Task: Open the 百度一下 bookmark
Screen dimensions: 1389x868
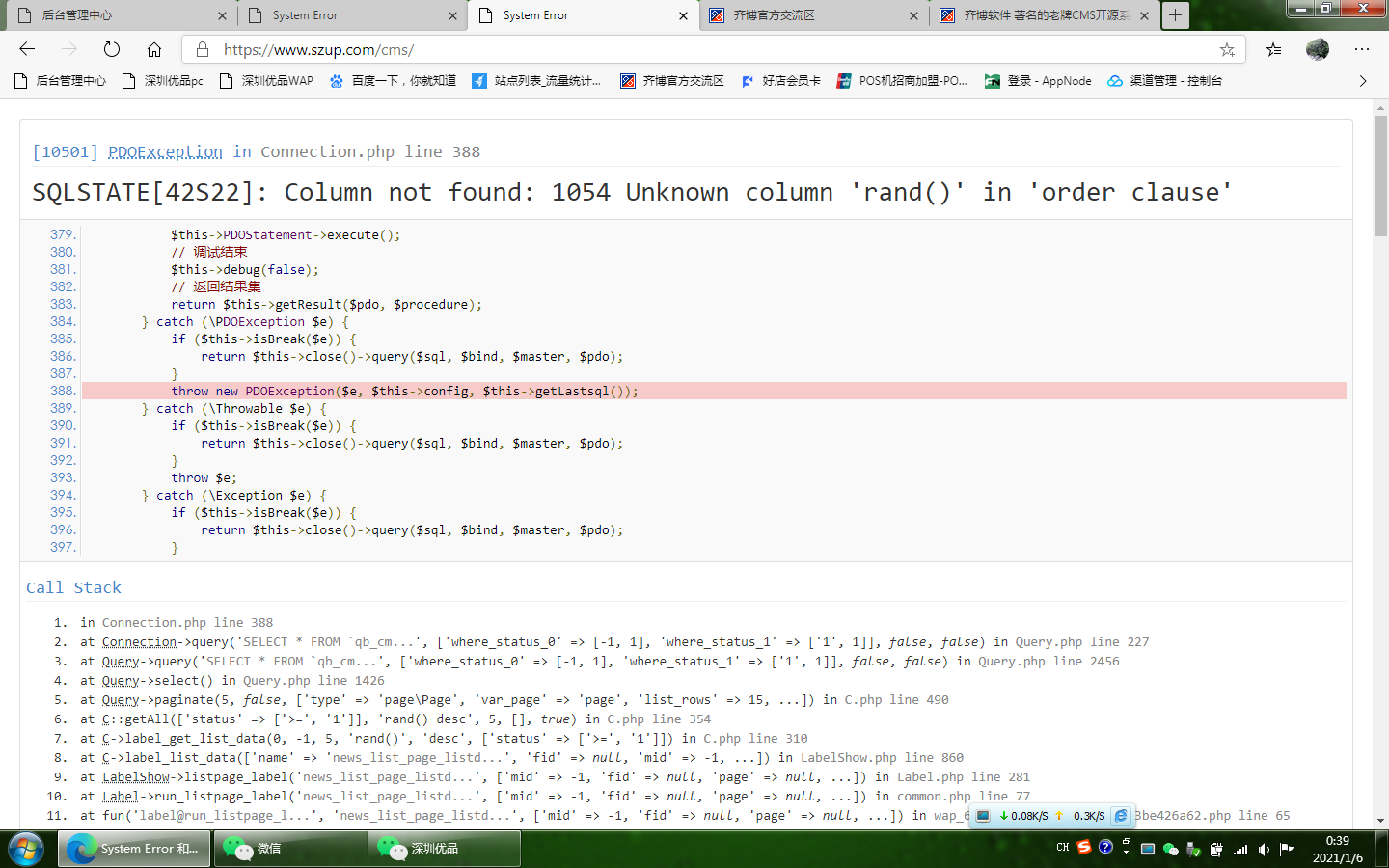Action: pyautogui.click(x=393, y=81)
